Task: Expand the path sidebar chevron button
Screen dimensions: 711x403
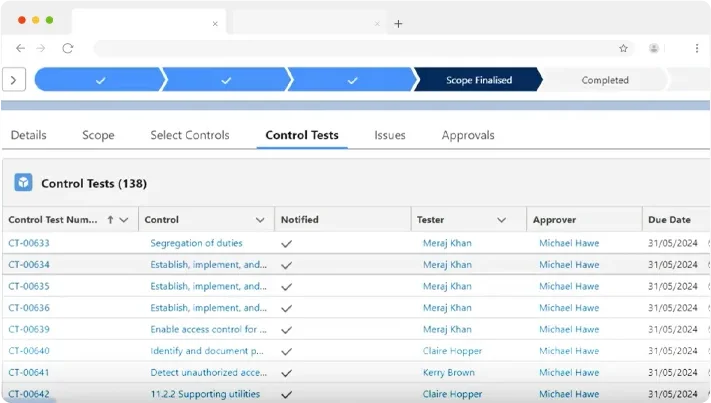Action: [x=14, y=80]
